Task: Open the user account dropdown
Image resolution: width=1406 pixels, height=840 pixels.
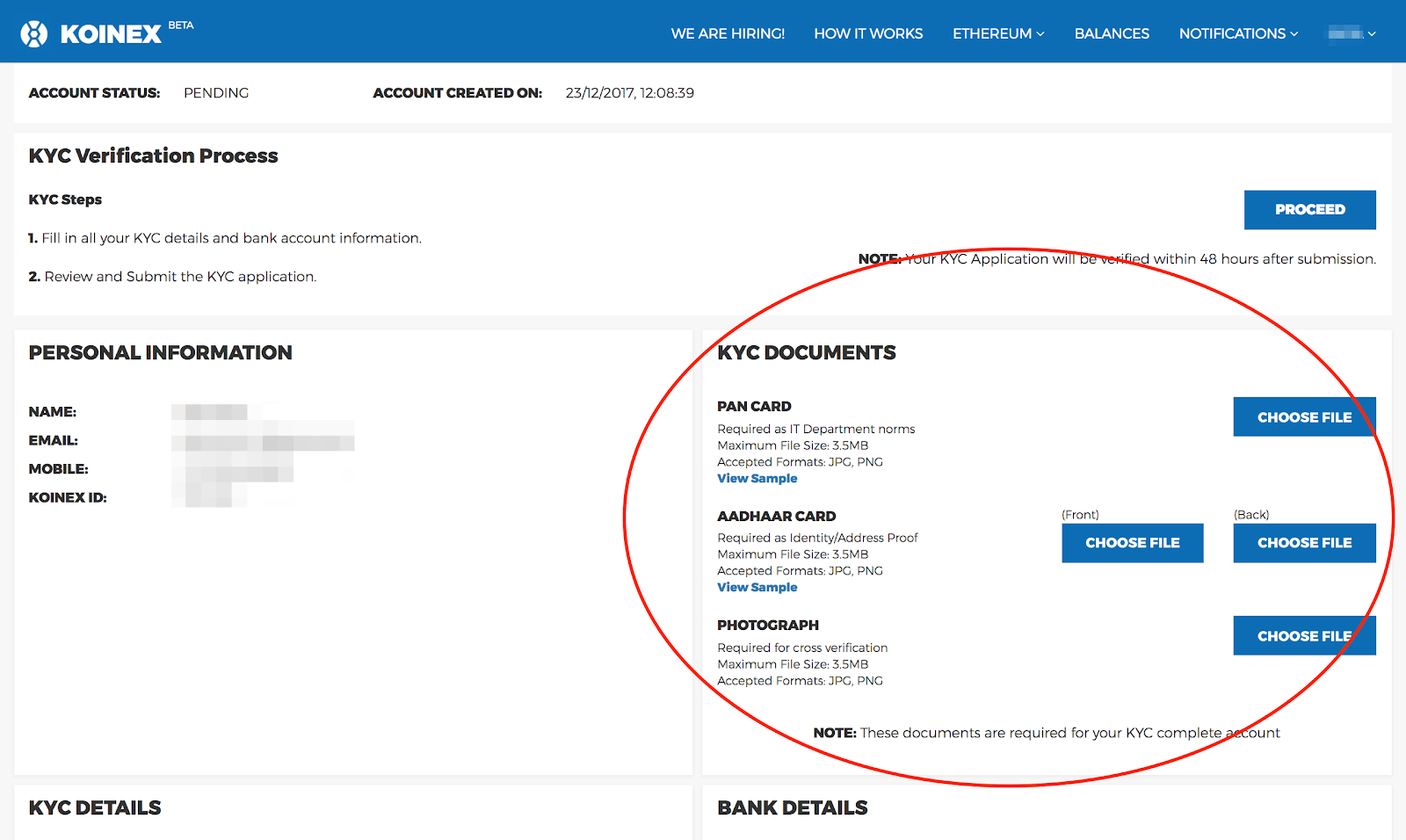Action: click(x=1352, y=33)
